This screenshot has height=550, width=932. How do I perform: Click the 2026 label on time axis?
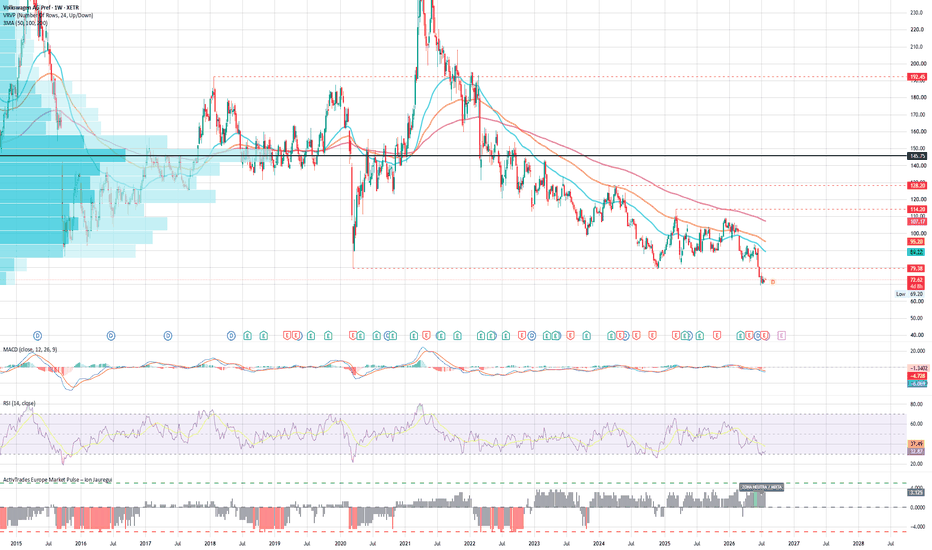click(729, 543)
